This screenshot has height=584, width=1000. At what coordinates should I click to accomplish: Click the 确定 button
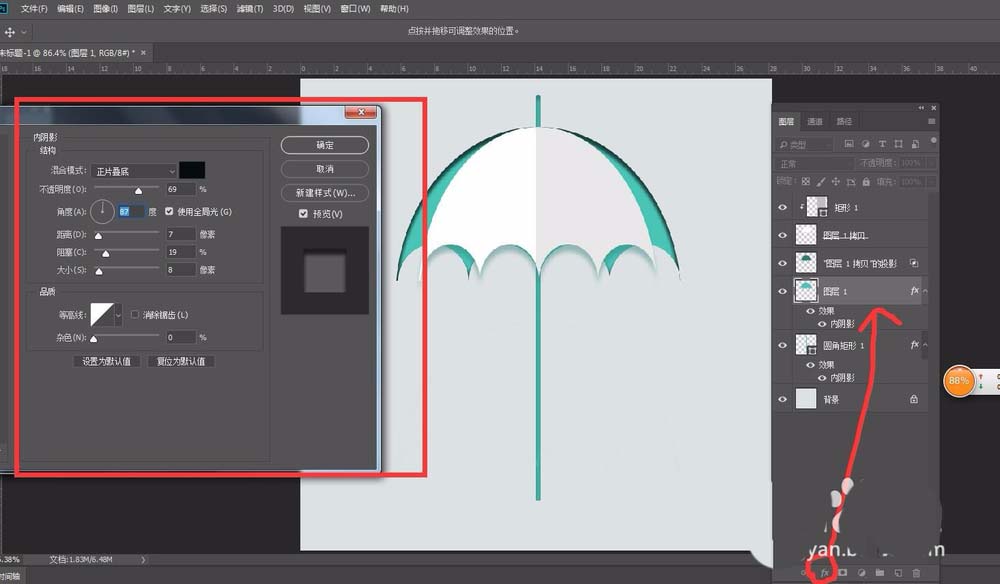point(324,145)
